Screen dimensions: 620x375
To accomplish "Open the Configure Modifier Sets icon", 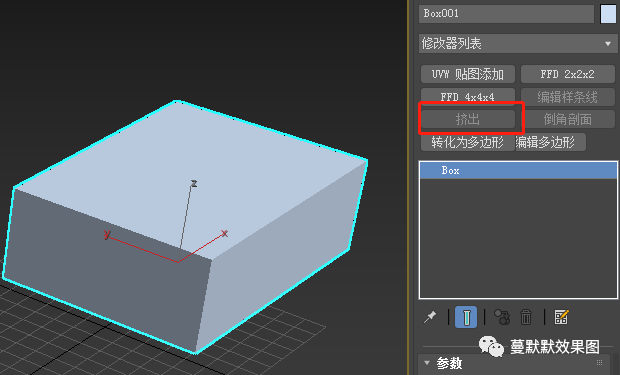I will coord(561,317).
